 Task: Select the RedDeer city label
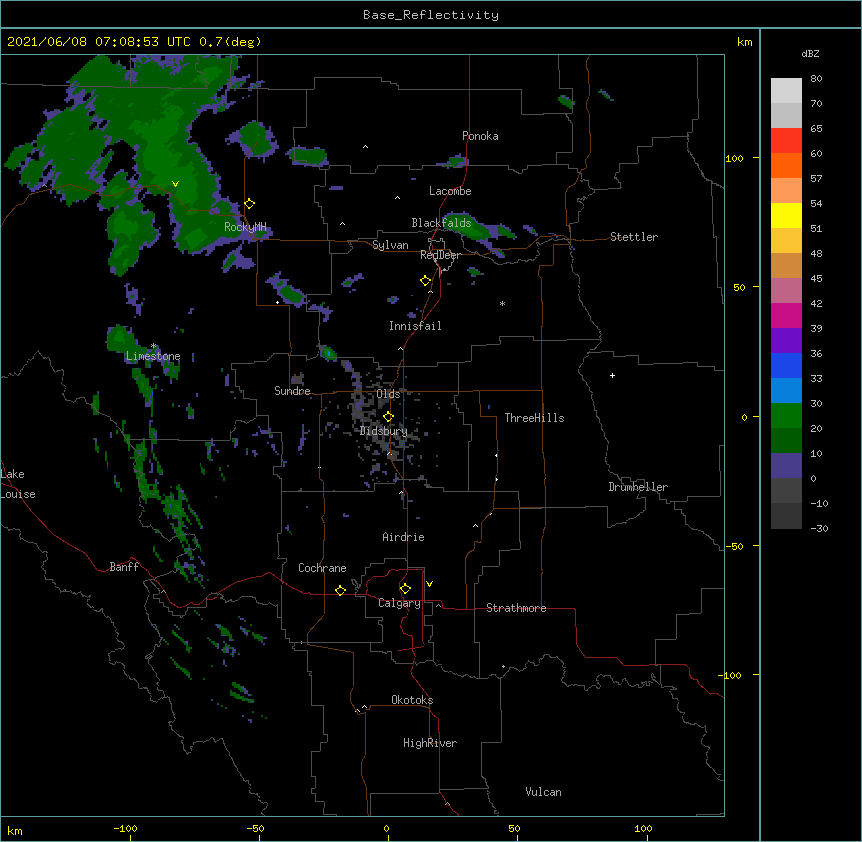tap(440, 255)
